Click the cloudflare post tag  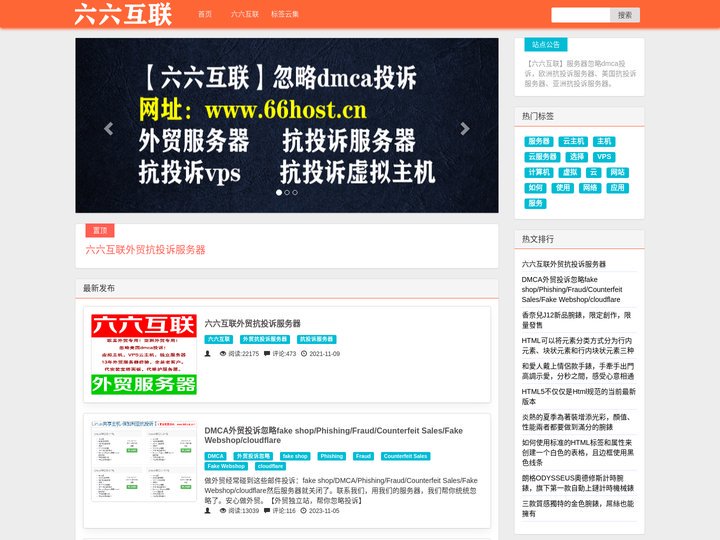click(x=270, y=467)
